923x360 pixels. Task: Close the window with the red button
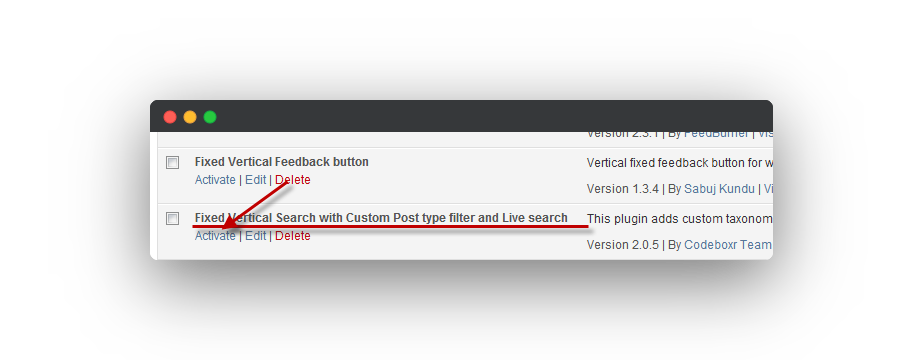(x=170, y=117)
